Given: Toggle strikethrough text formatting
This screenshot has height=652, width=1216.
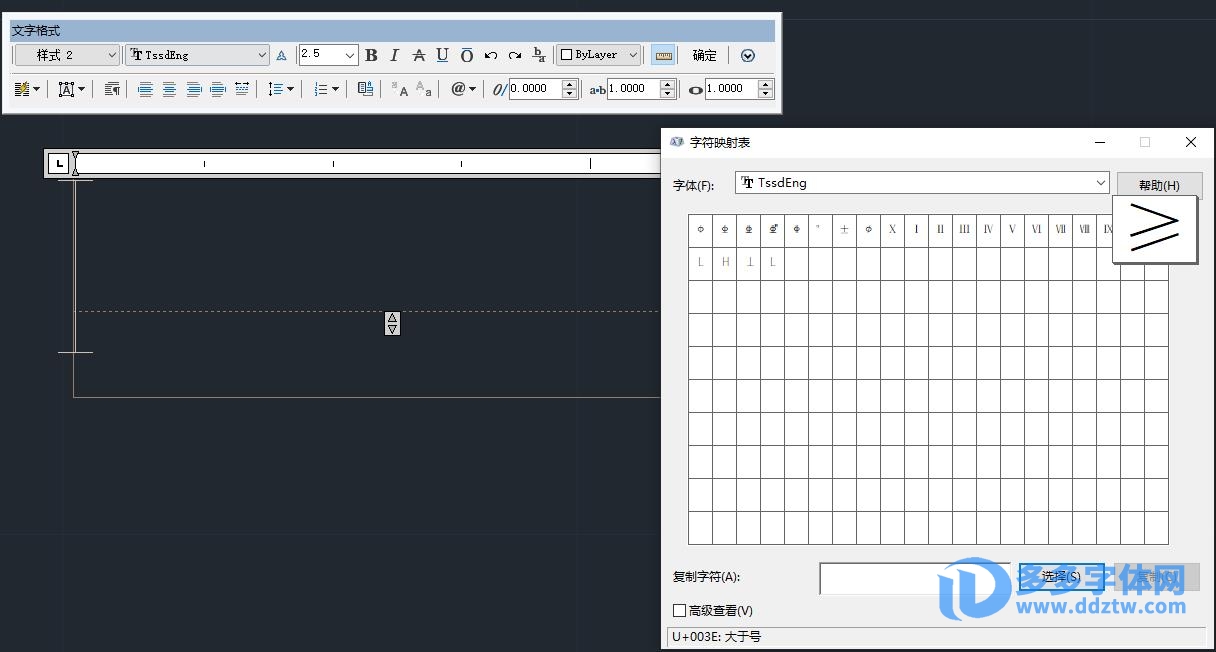Looking at the screenshot, I should [x=419, y=56].
